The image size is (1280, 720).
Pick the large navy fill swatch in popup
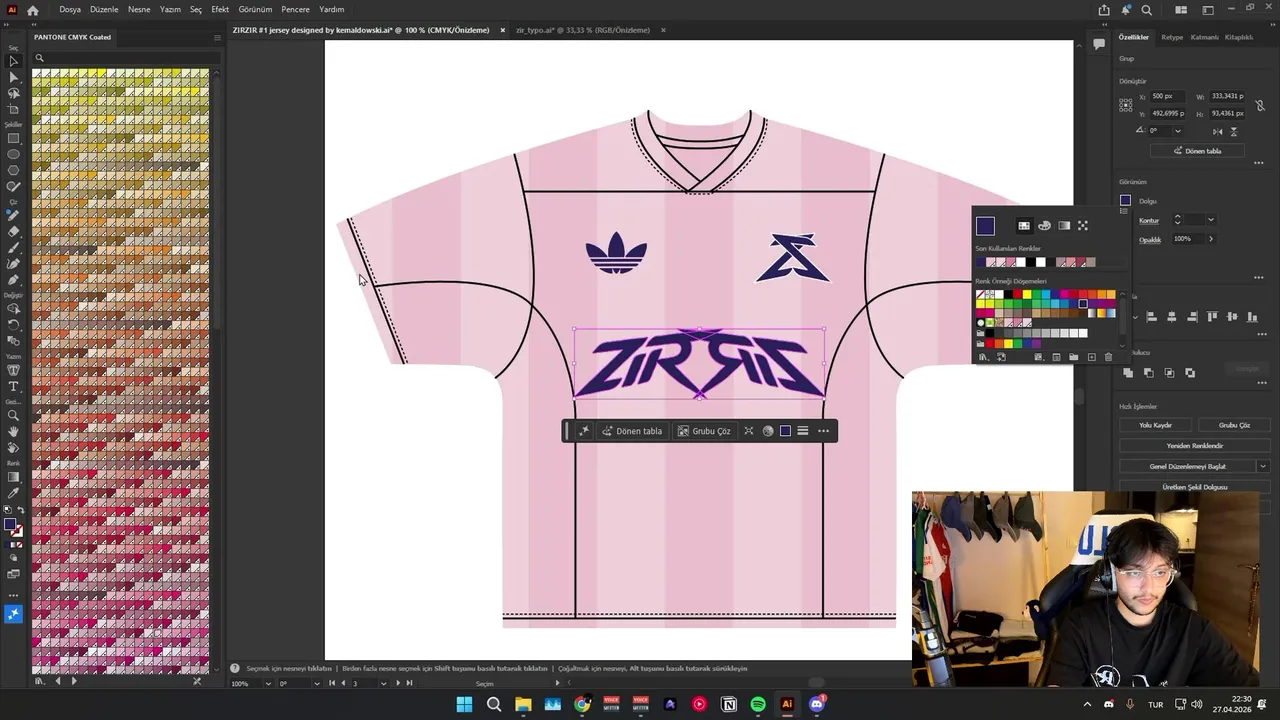point(985,226)
